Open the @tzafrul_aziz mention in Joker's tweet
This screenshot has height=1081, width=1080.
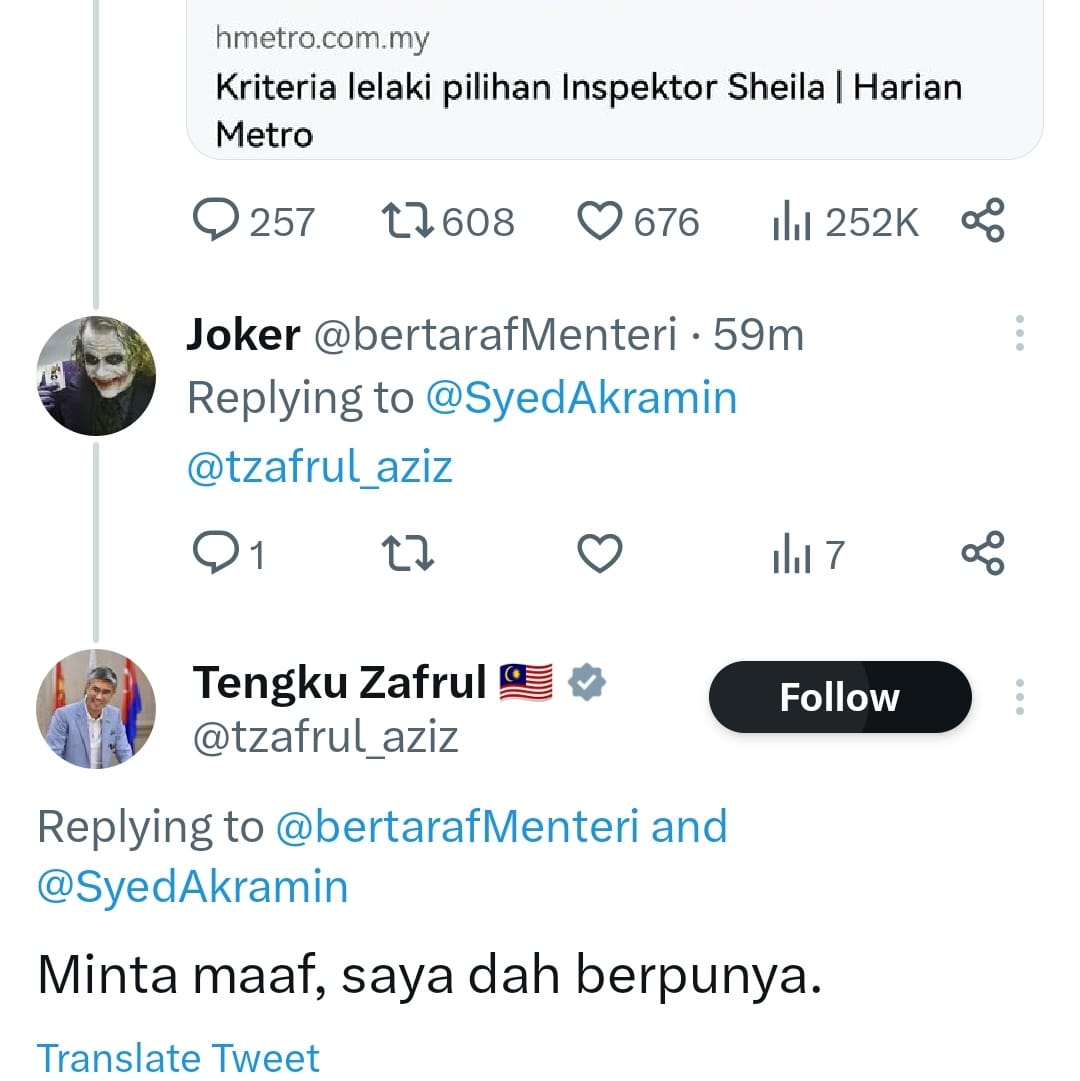pos(320,467)
